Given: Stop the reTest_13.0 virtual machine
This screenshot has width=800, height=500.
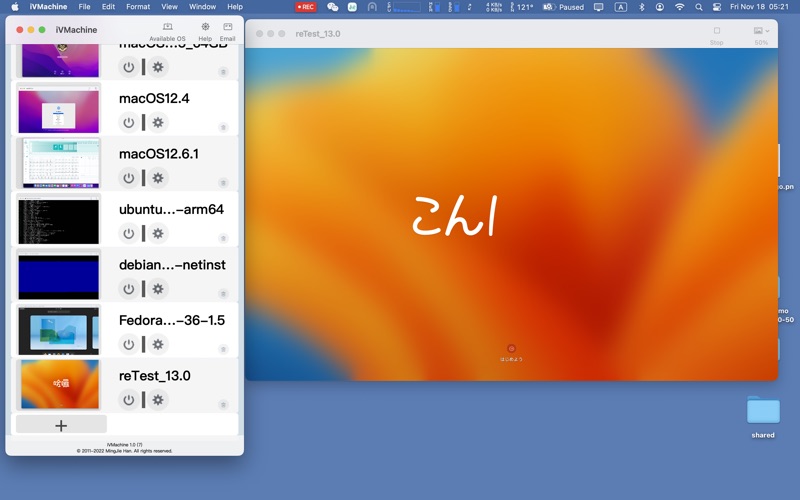Looking at the screenshot, I should (716, 35).
